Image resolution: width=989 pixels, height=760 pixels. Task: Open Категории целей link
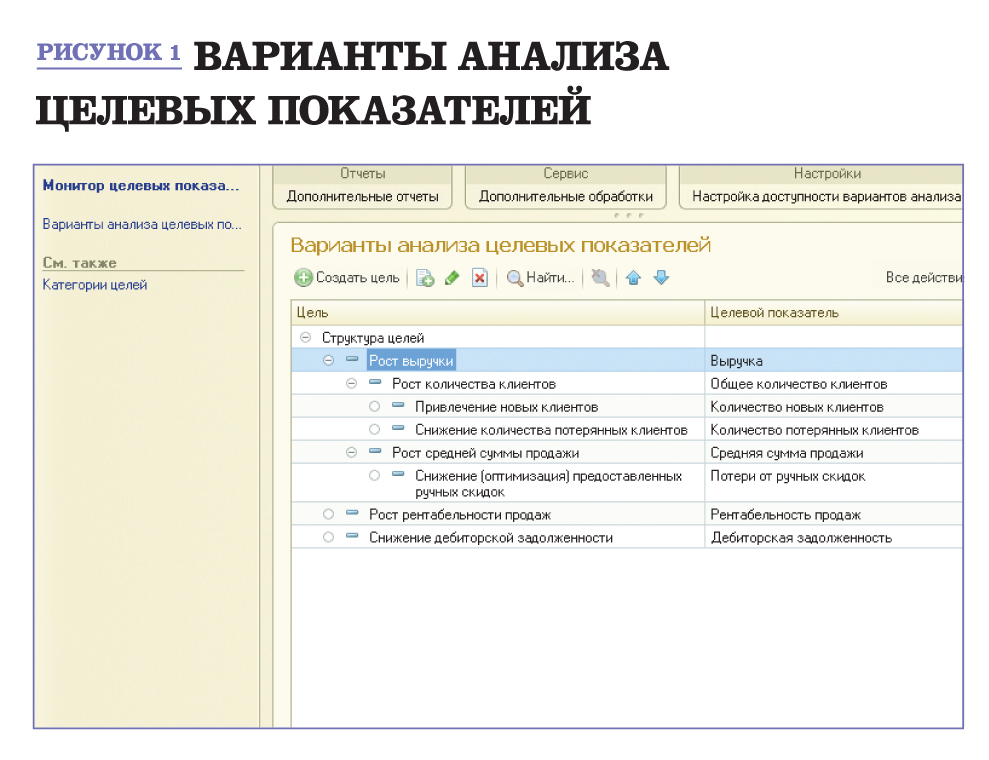point(95,285)
